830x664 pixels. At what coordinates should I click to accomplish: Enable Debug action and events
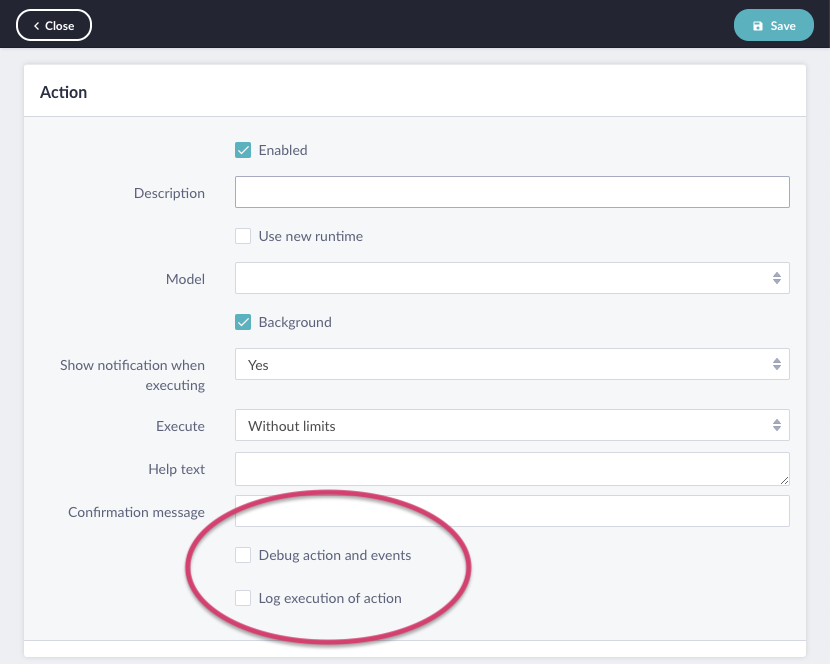[x=243, y=555]
